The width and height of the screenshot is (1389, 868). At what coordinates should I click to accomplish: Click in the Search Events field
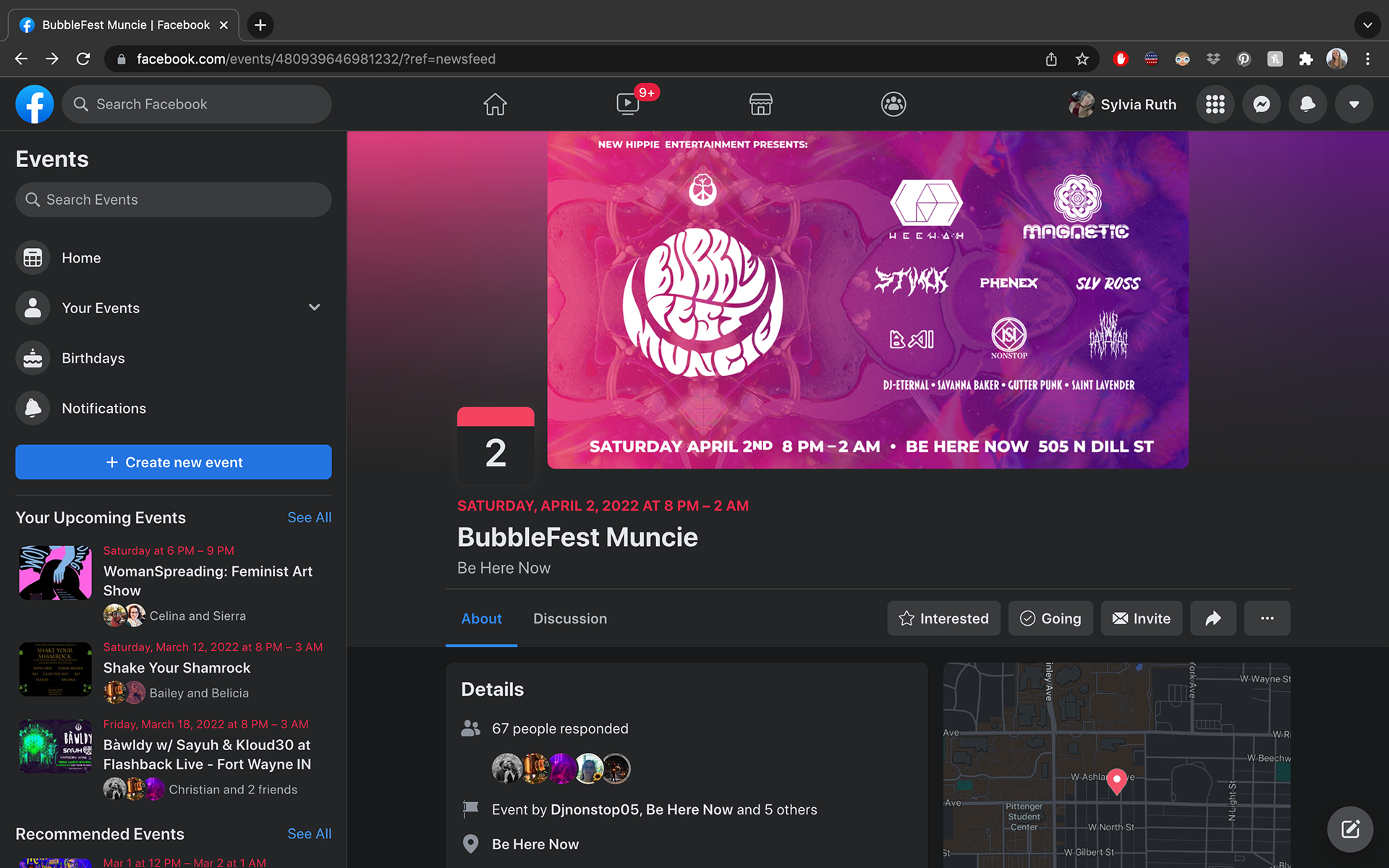pos(174,200)
